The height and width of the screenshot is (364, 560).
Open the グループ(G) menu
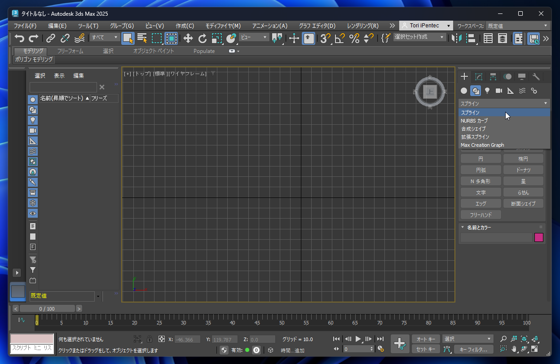(x=122, y=26)
